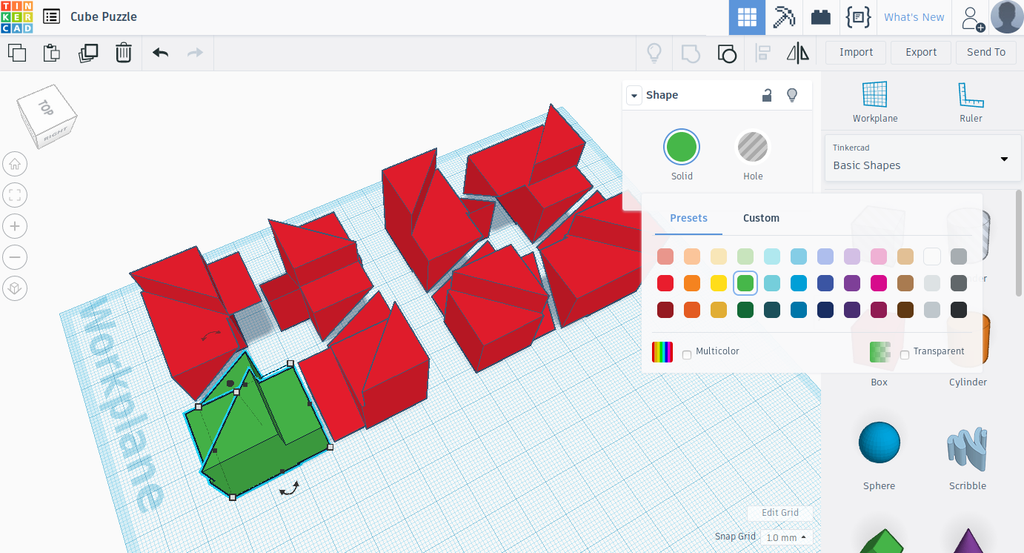
Task: Click the Show all lightbulb icon
Action: 654,52
